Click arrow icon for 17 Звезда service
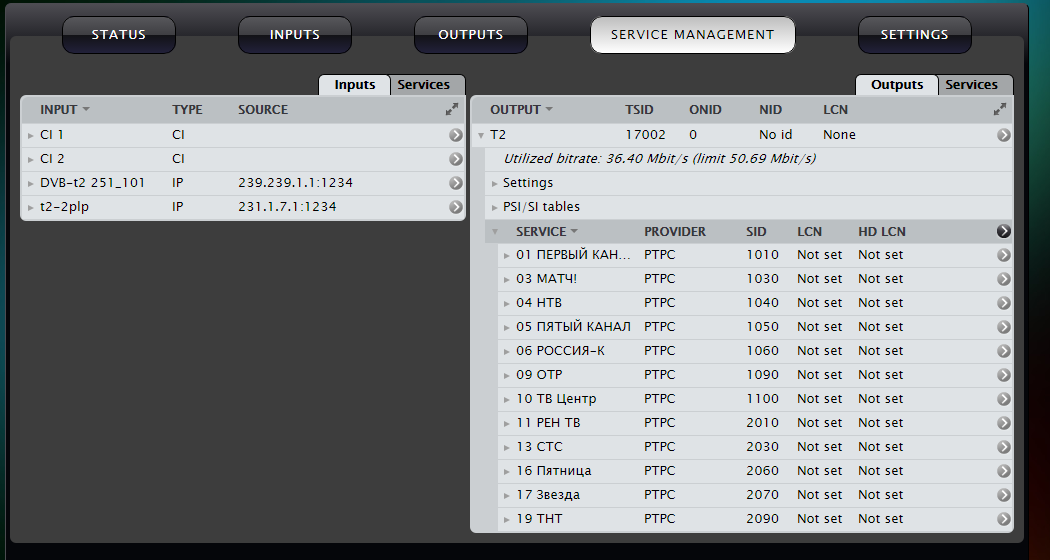Viewport: 1050px width, 560px height. click(1004, 495)
